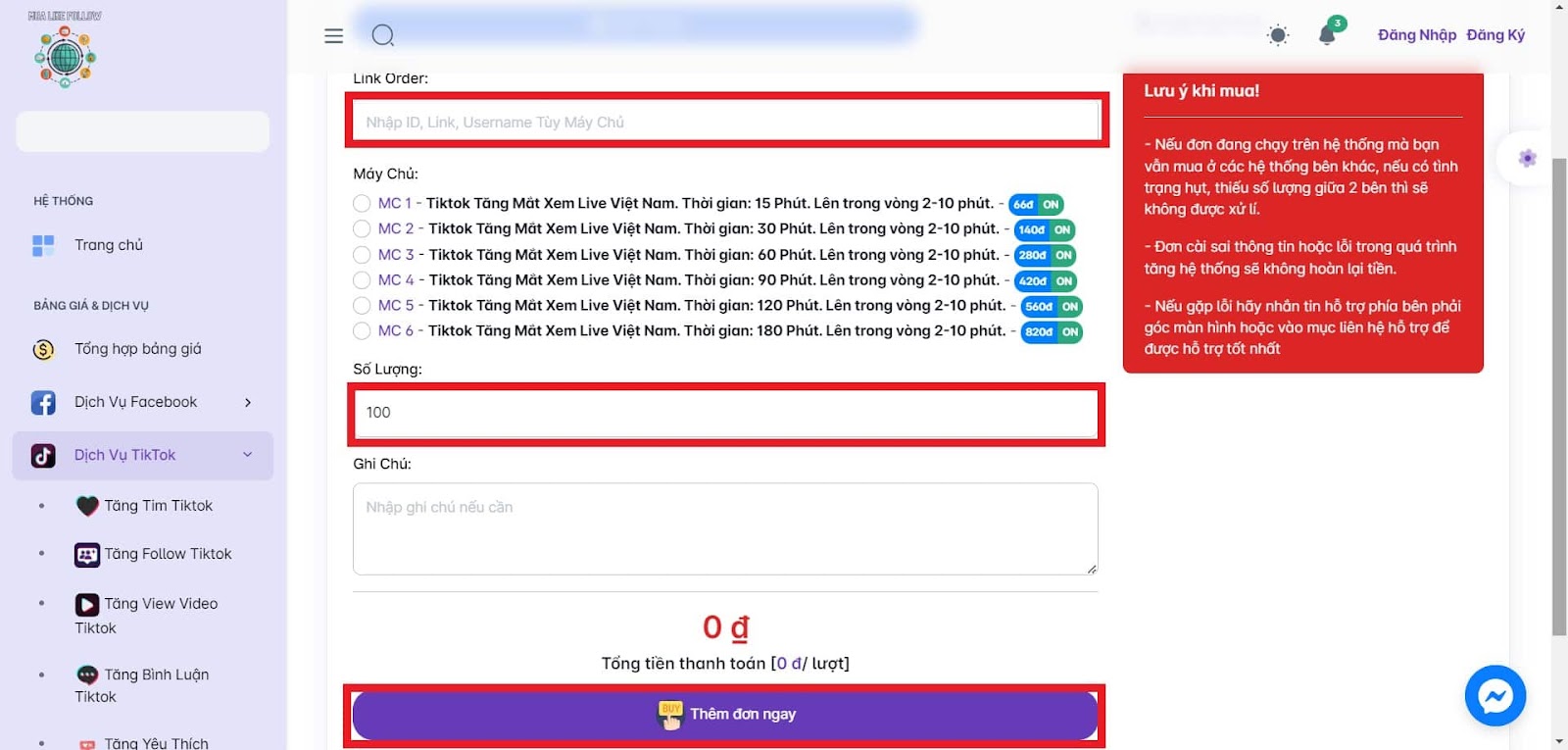Click the play icon for Tăng View Video
The width and height of the screenshot is (1568, 750).
[87, 605]
